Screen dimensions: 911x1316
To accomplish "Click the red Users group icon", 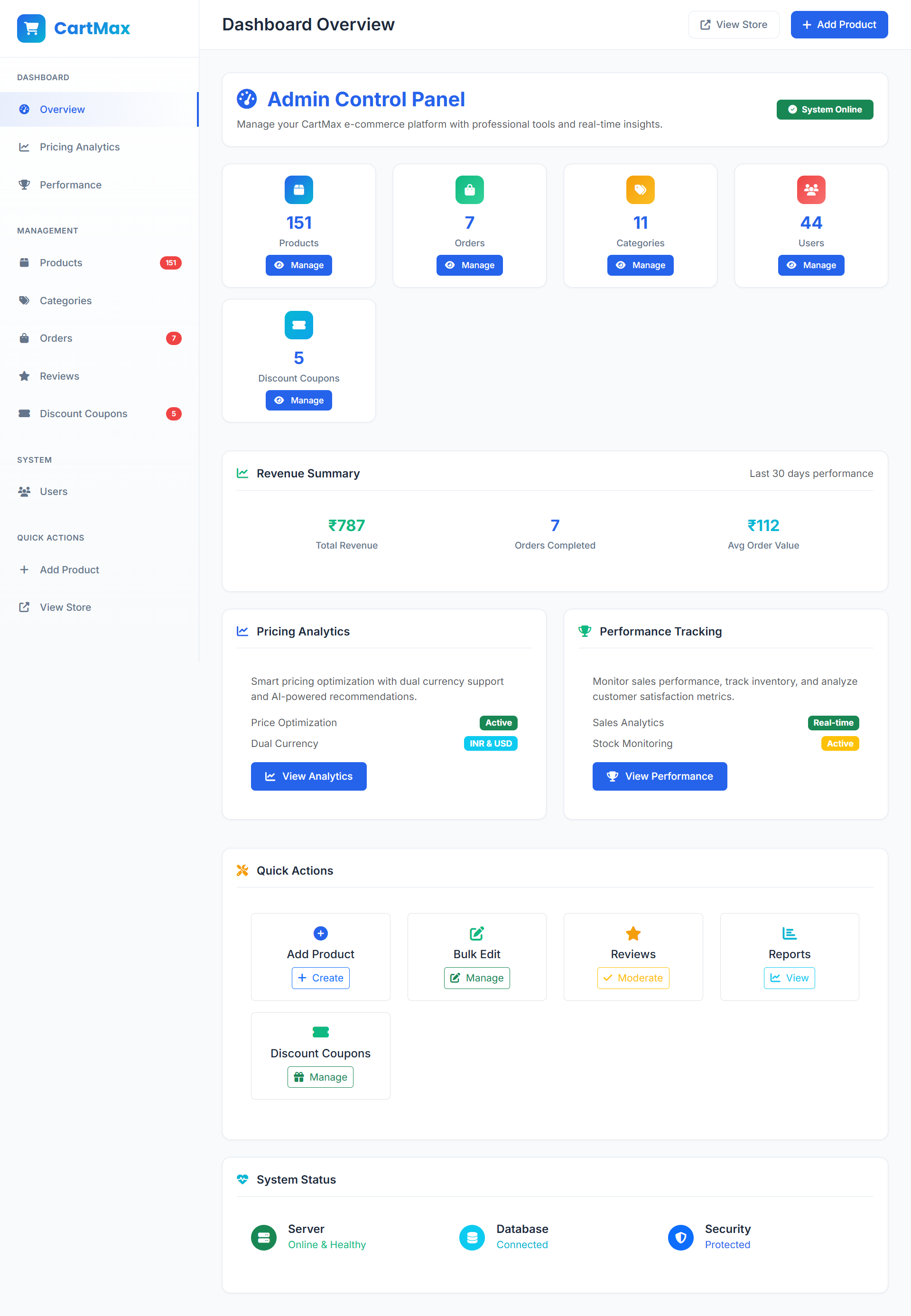I will point(810,189).
